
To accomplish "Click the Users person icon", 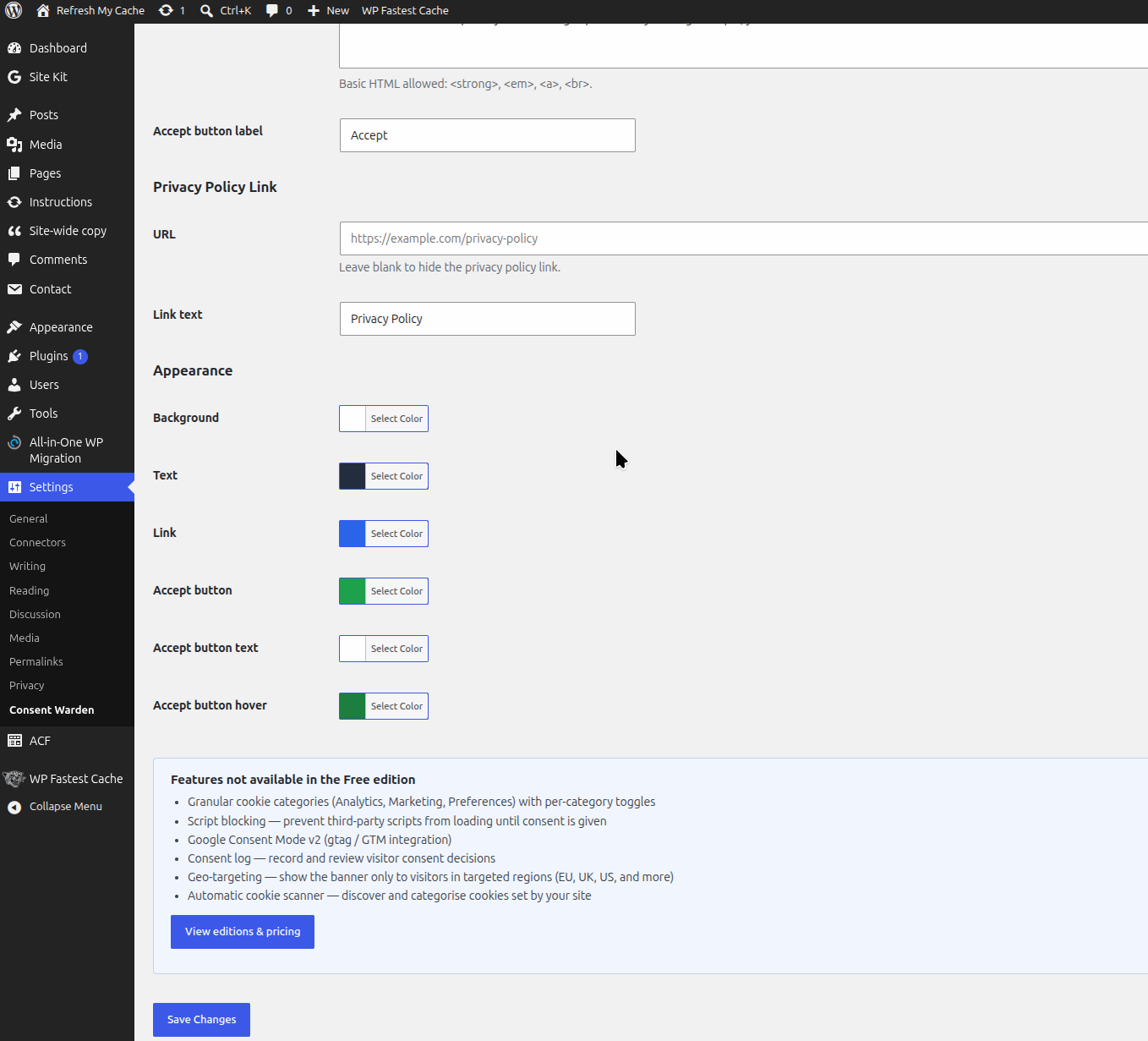I will 14,385.
